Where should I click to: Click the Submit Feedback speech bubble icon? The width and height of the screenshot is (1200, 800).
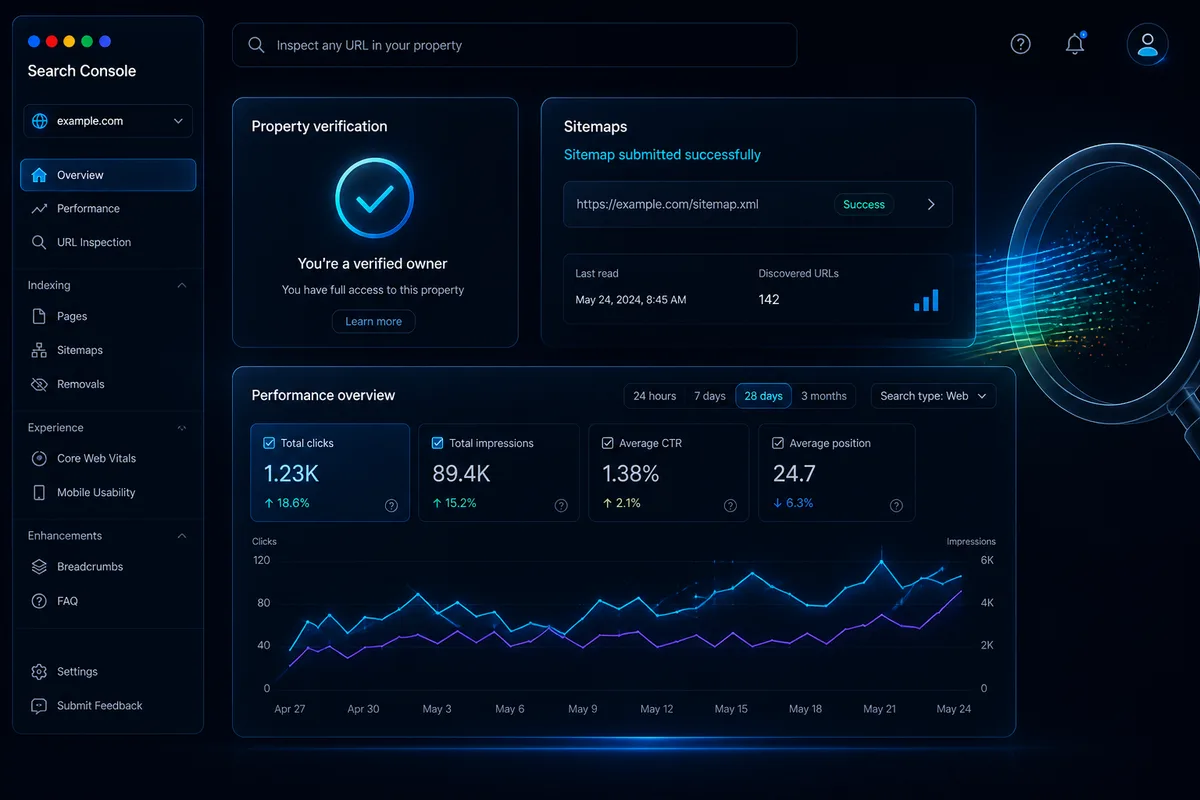point(39,705)
